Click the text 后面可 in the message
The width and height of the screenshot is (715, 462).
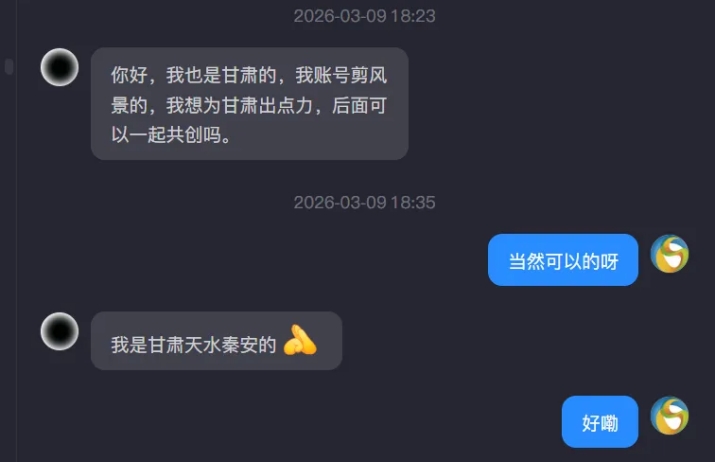359,105
